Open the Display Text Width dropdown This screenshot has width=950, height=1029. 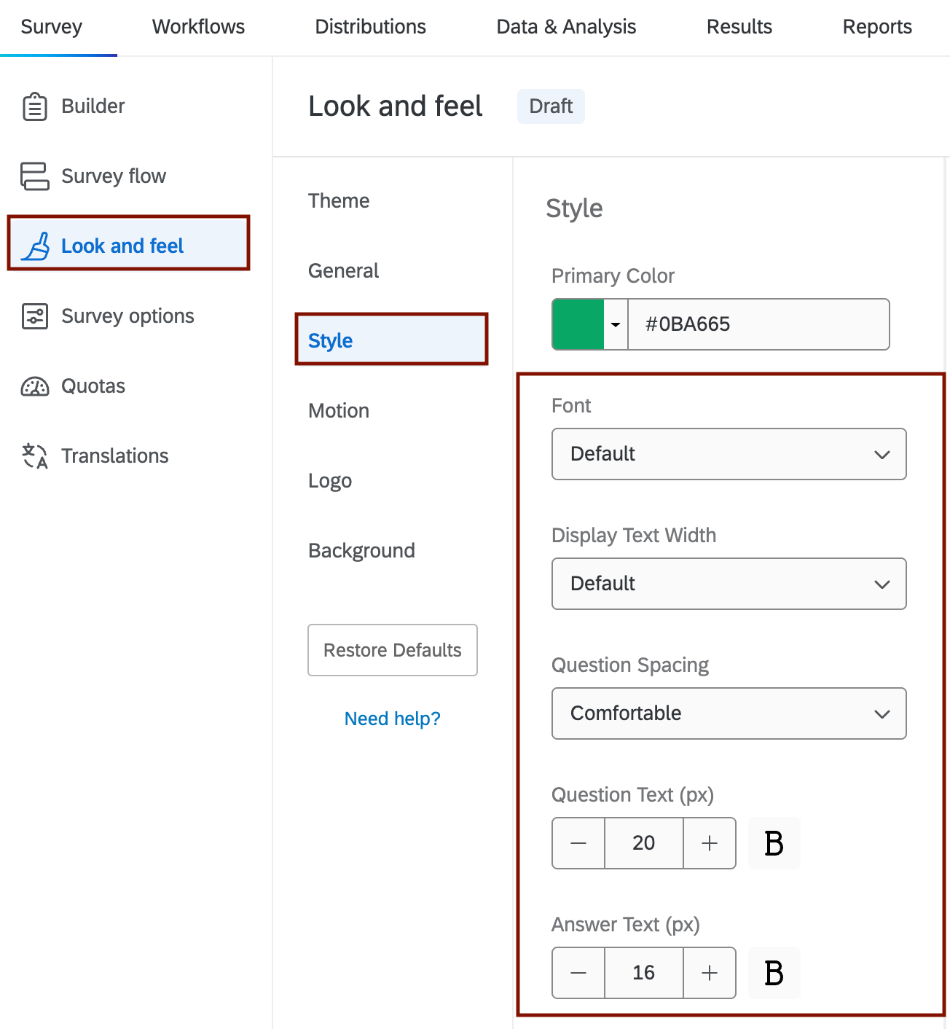pos(728,584)
